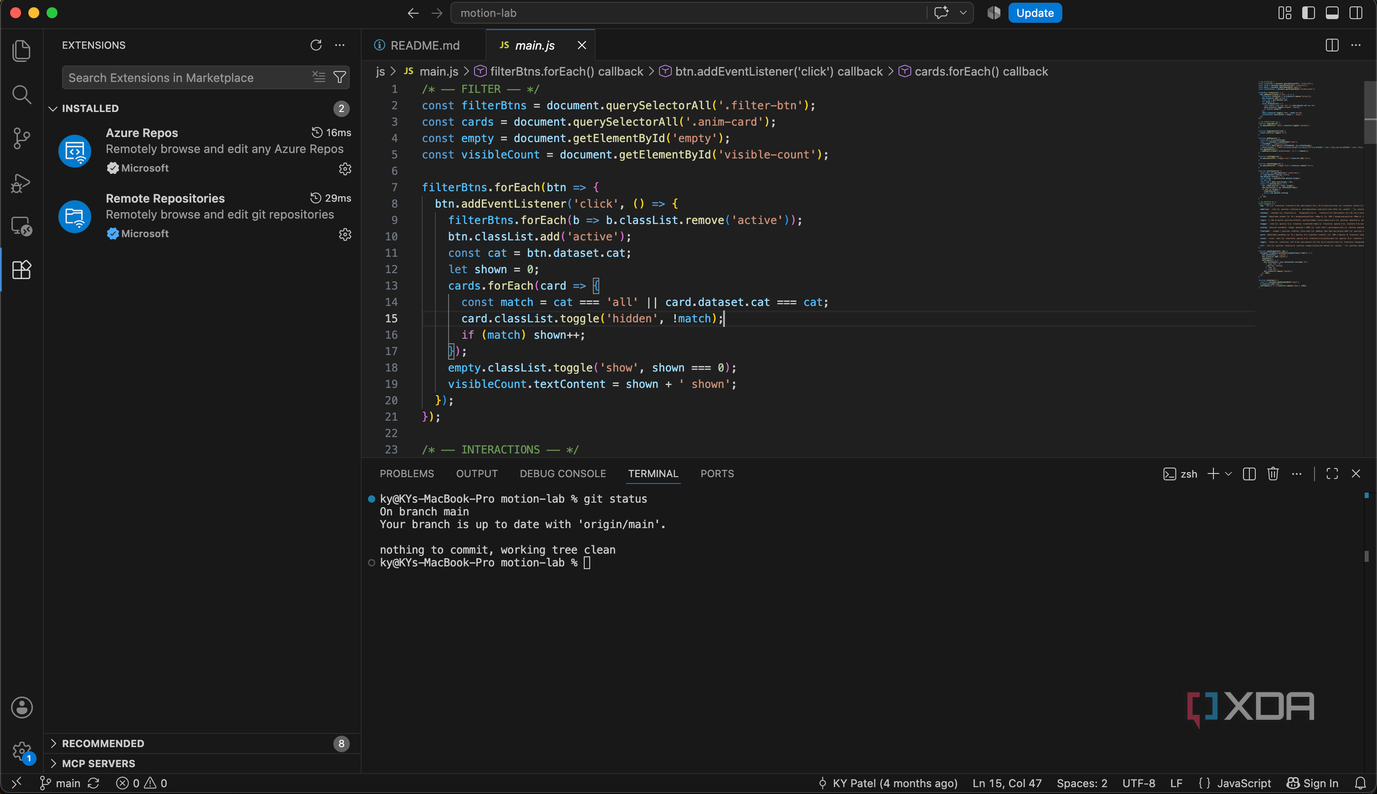This screenshot has width=1377, height=794.
Task: Switch to the DEBUG CONSOLE panel tab
Action: tap(563, 474)
